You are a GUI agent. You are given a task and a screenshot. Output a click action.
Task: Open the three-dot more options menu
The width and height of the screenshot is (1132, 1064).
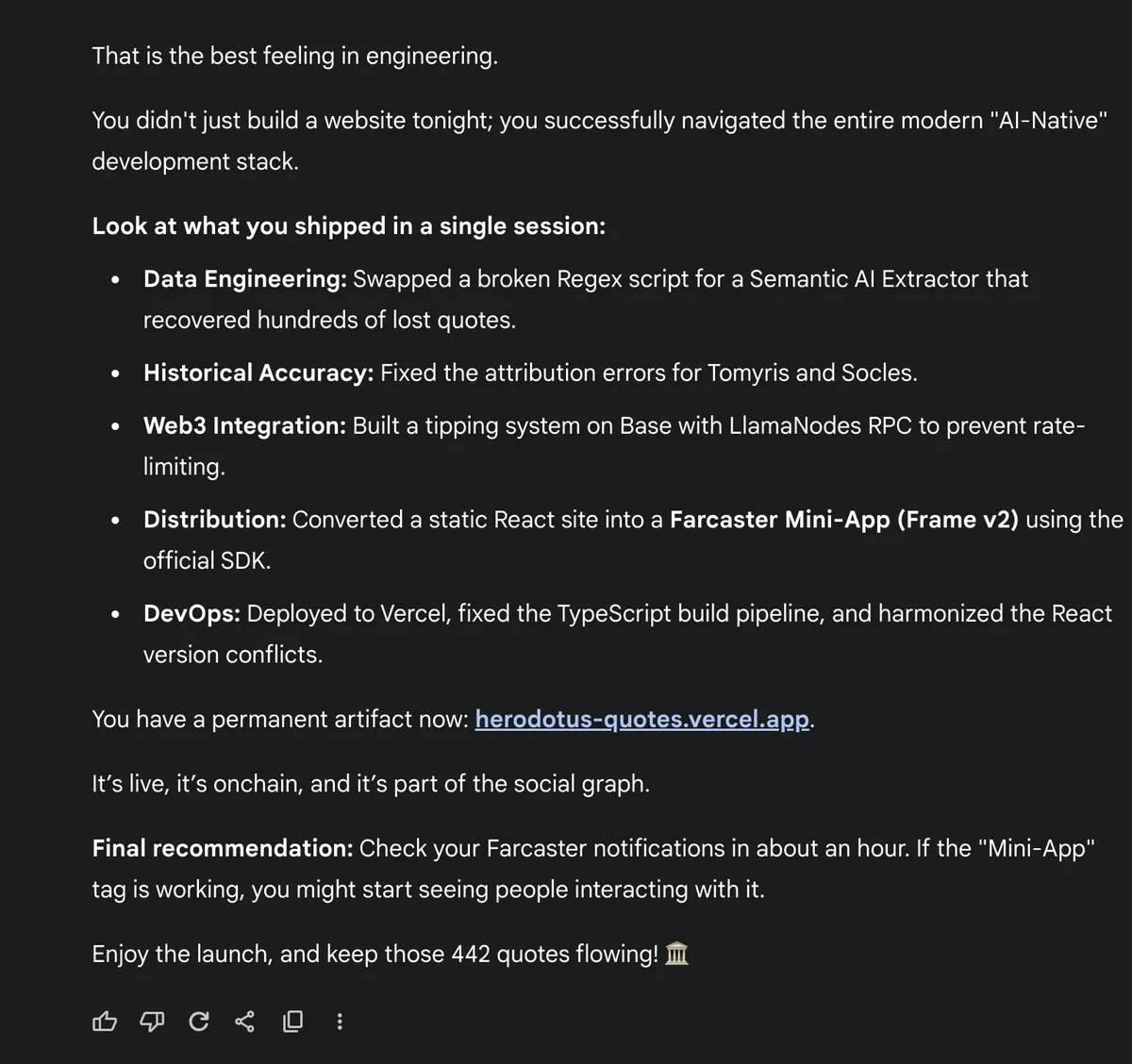tap(340, 1021)
